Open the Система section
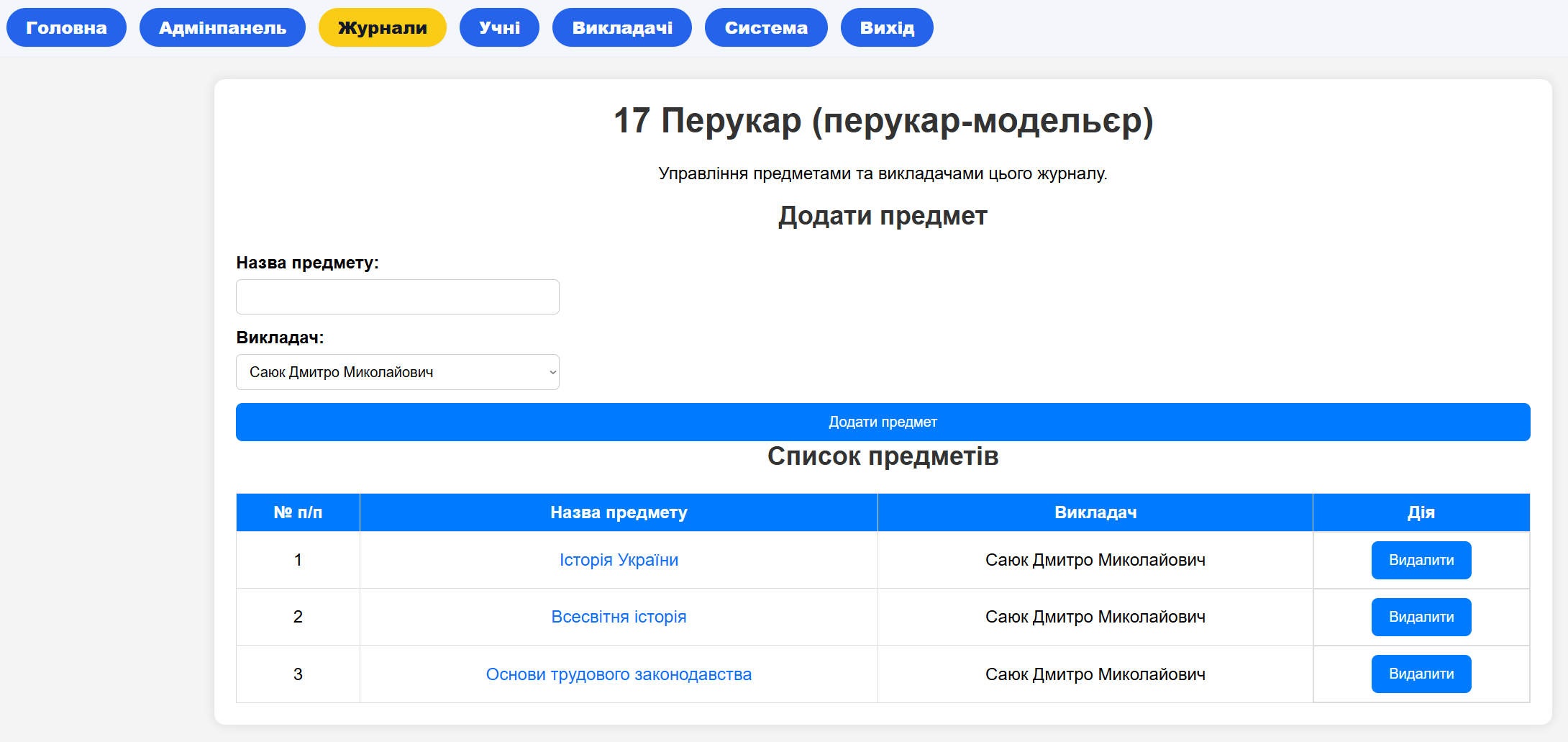1568x742 pixels. point(765,27)
